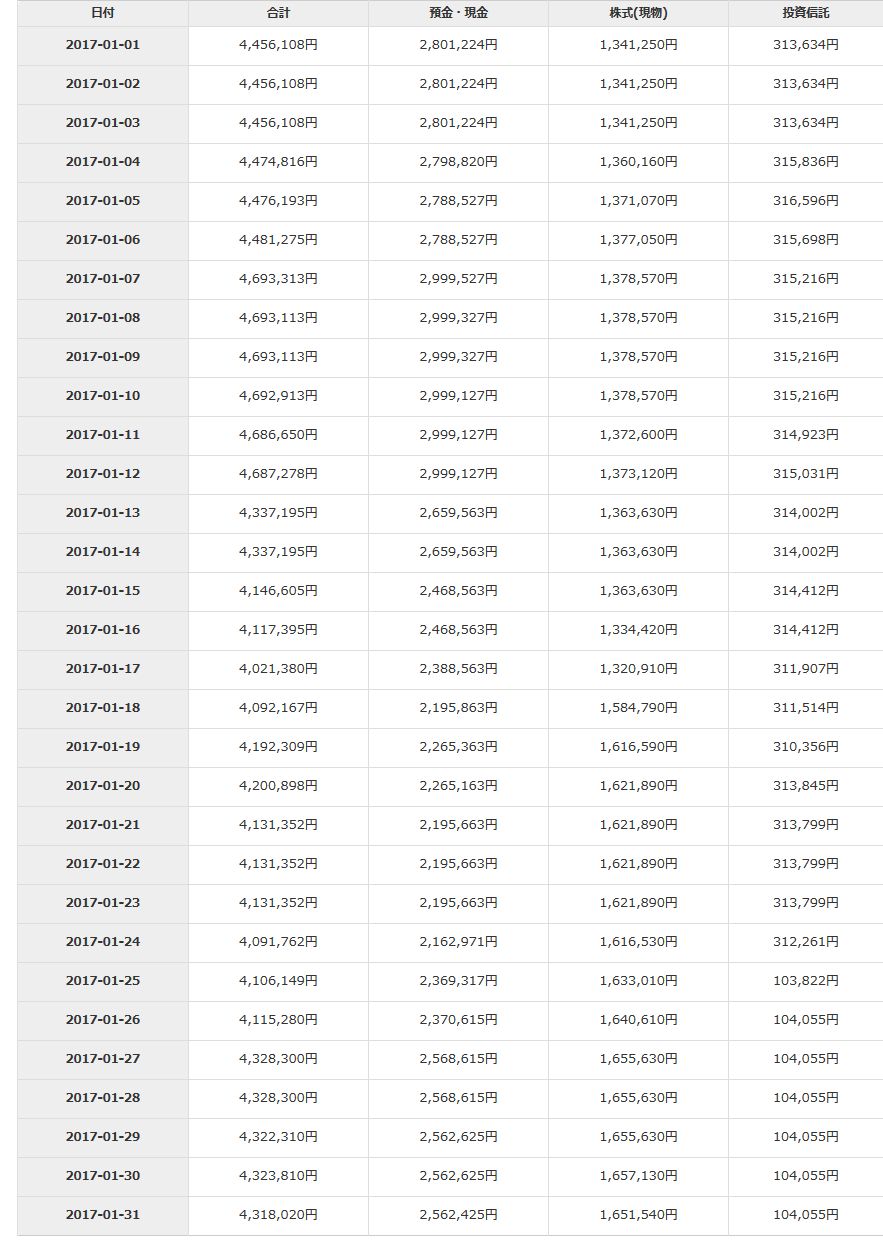Select the 2017-01-25 date cell
Viewport: 883px width, 1243px height.
[102, 981]
